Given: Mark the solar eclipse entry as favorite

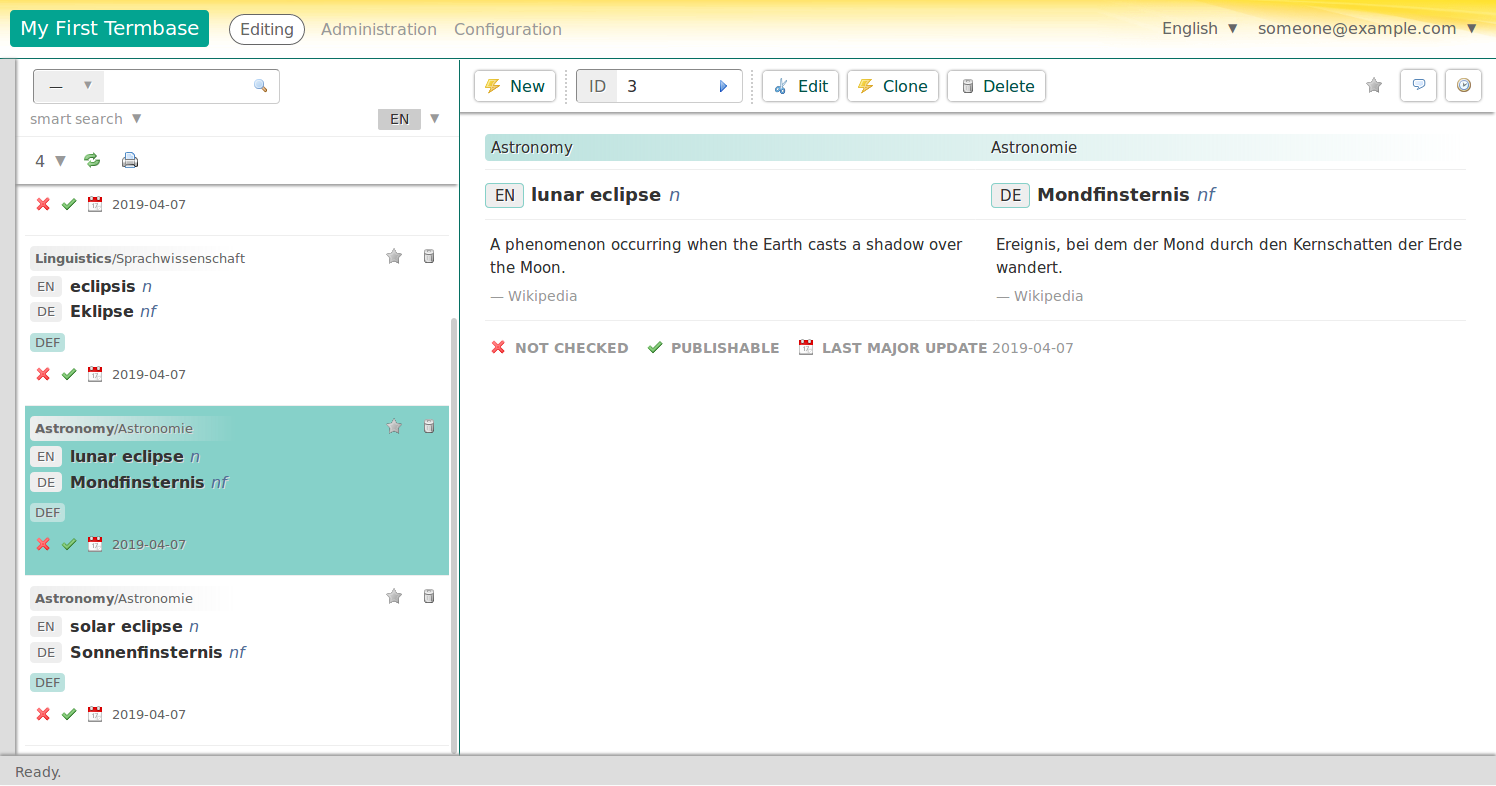Looking at the screenshot, I should (393, 596).
